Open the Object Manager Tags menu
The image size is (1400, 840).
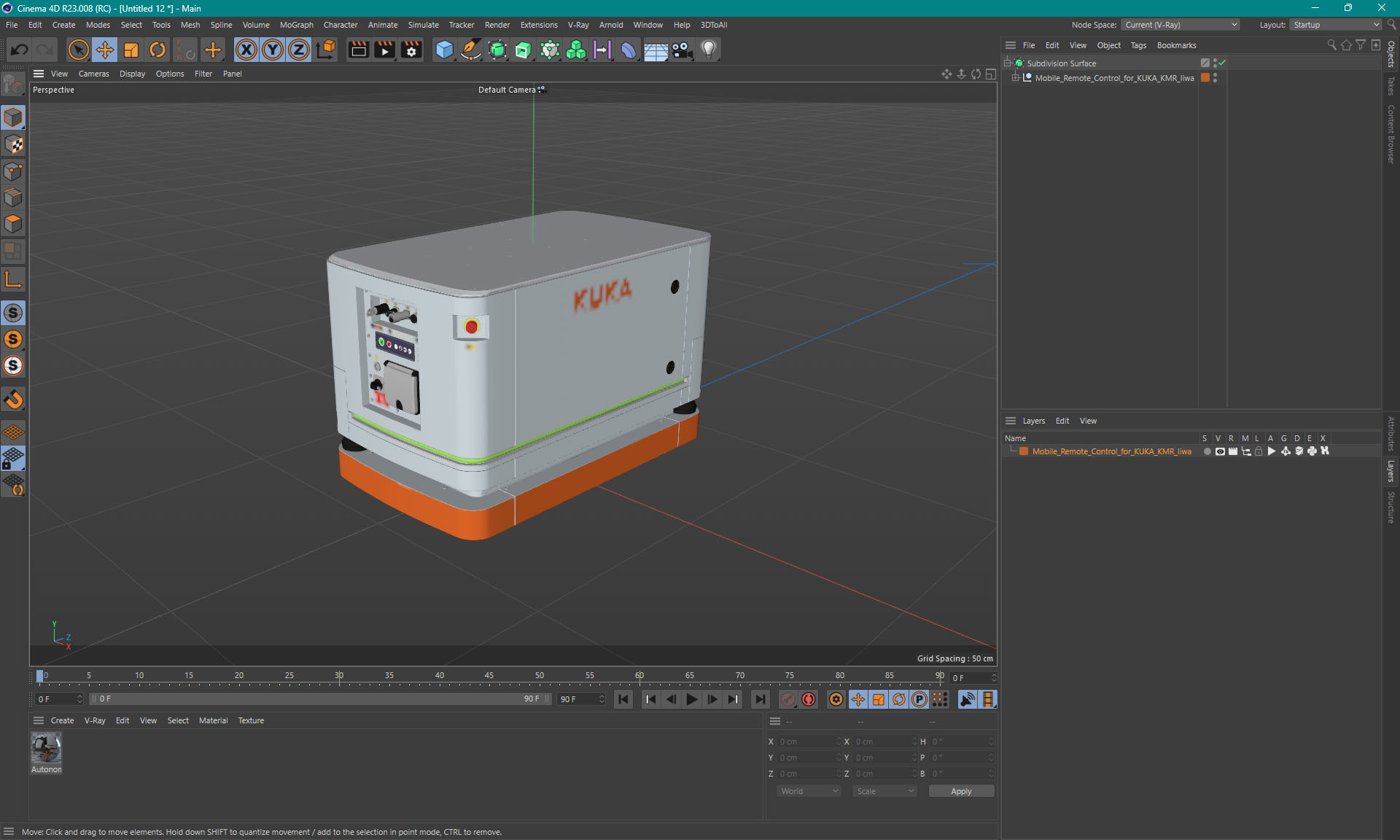coord(1138,45)
